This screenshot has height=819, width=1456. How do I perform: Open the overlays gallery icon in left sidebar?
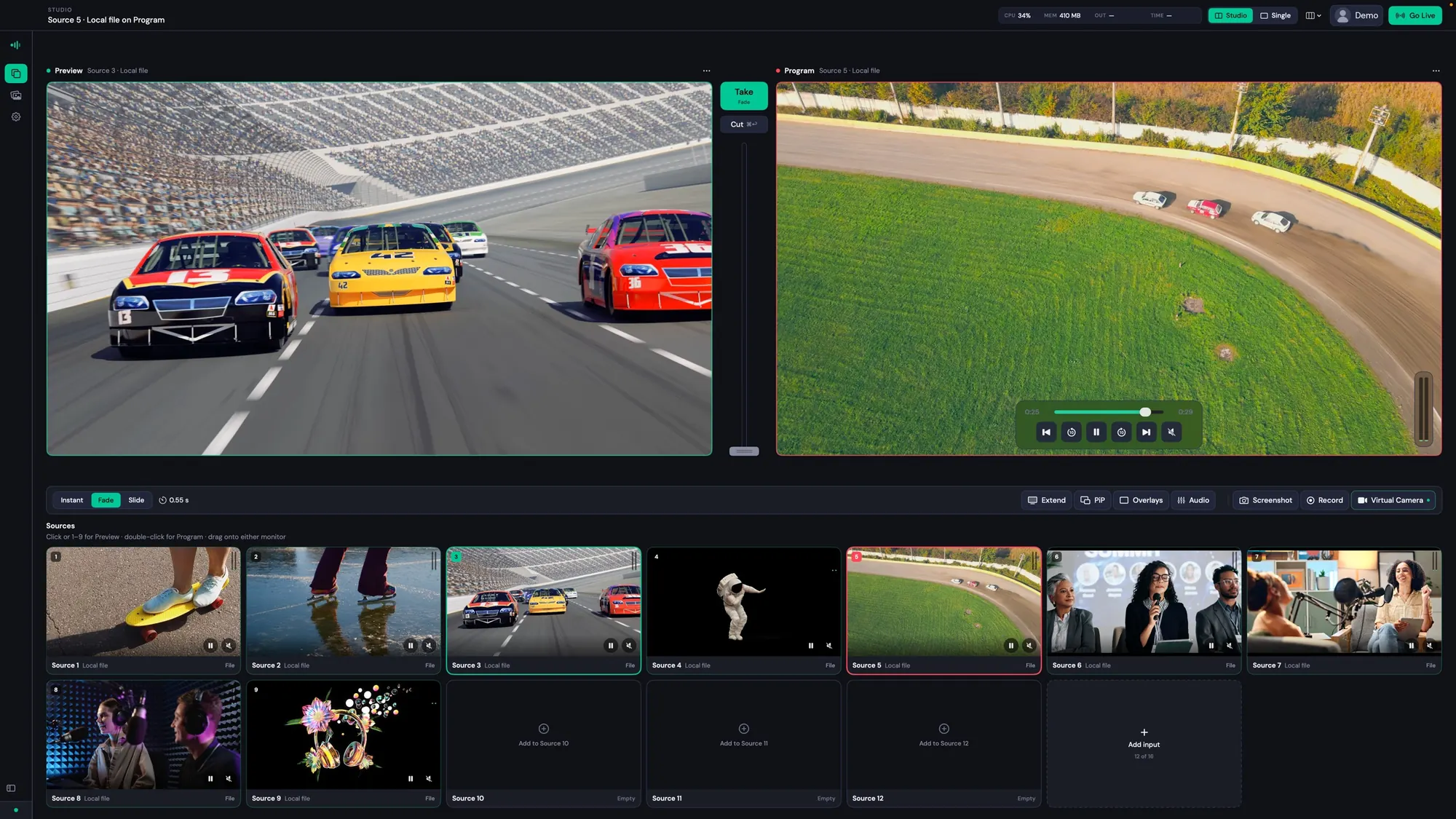tap(15, 95)
